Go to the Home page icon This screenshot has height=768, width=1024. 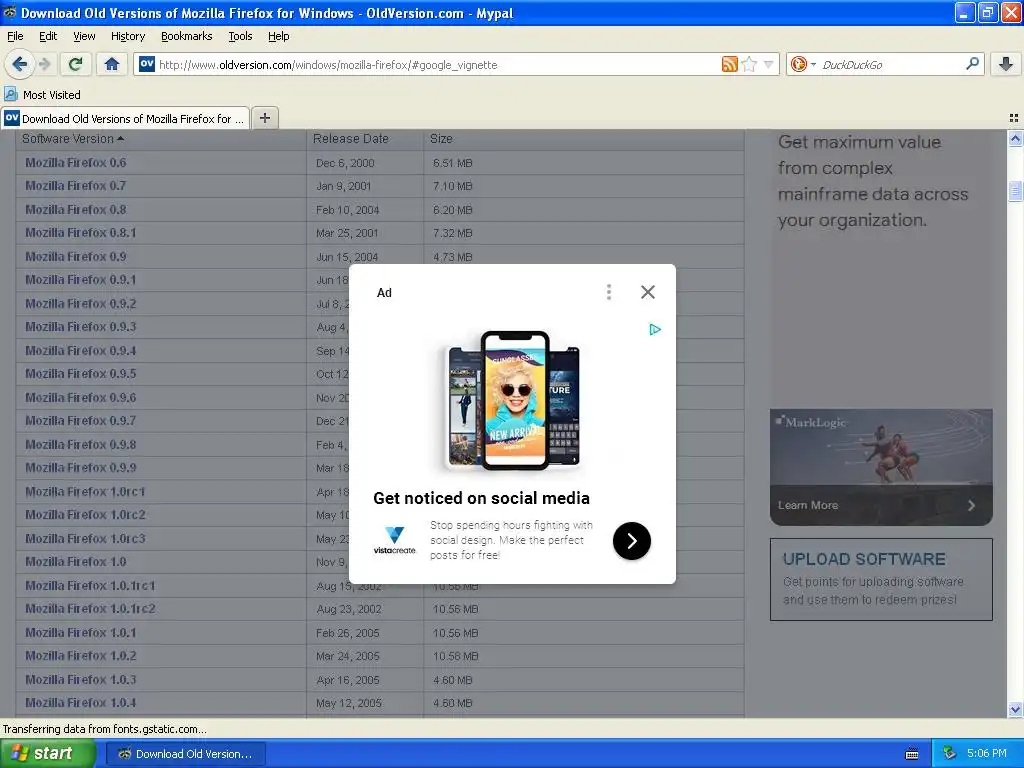coord(112,64)
